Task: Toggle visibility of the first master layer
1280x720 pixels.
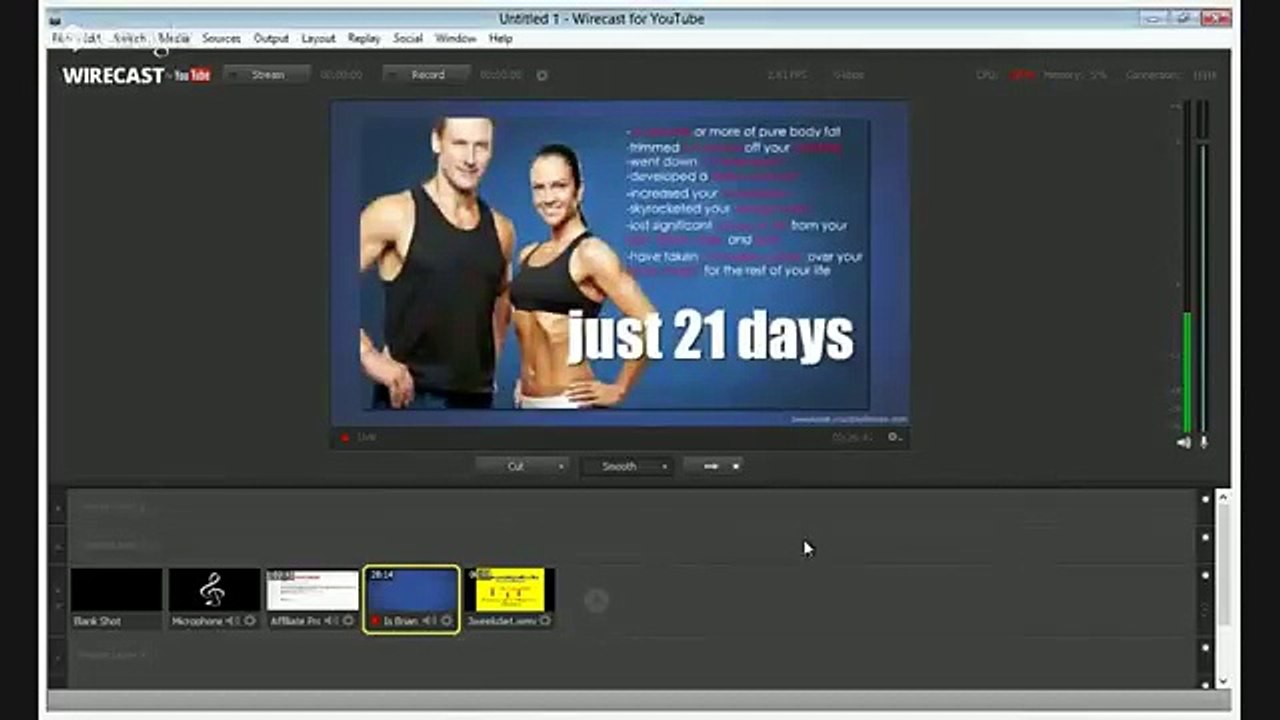Action: (x=1205, y=499)
